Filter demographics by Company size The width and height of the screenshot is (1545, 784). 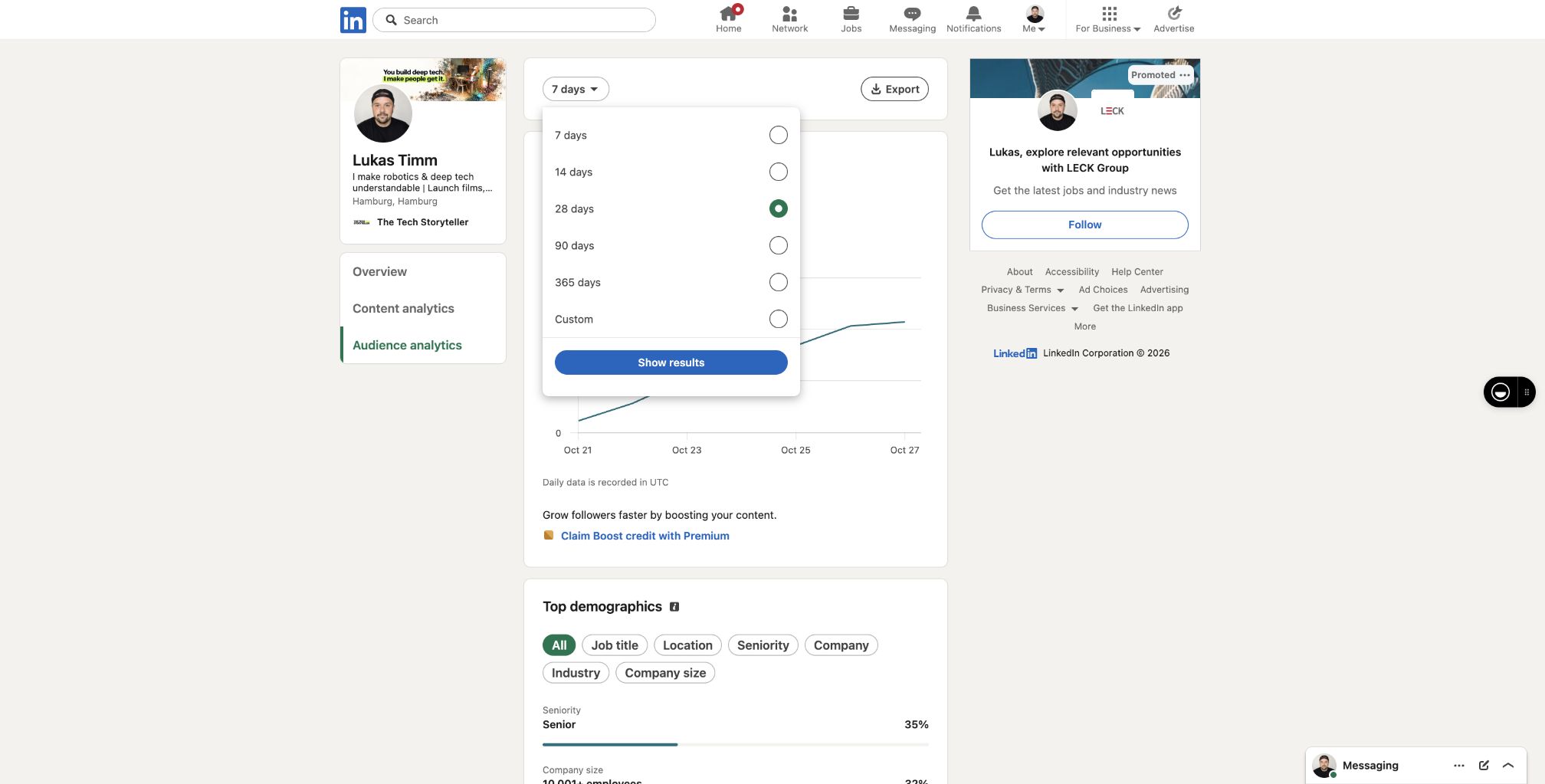pyautogui.click(x=665, y=673)
